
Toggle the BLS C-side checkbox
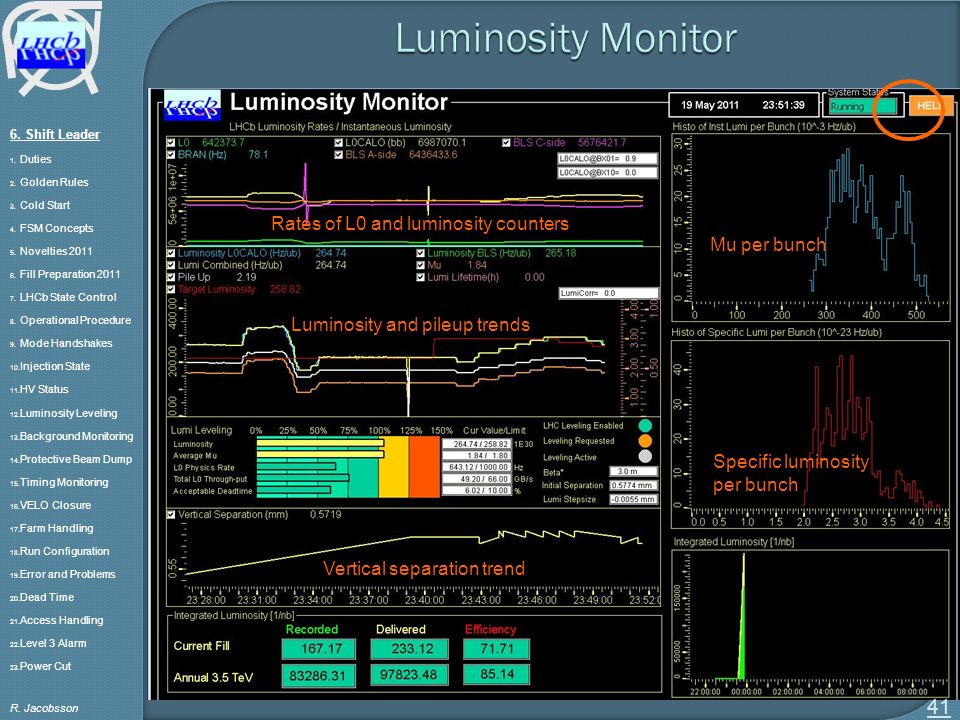(x=506, y=143)
